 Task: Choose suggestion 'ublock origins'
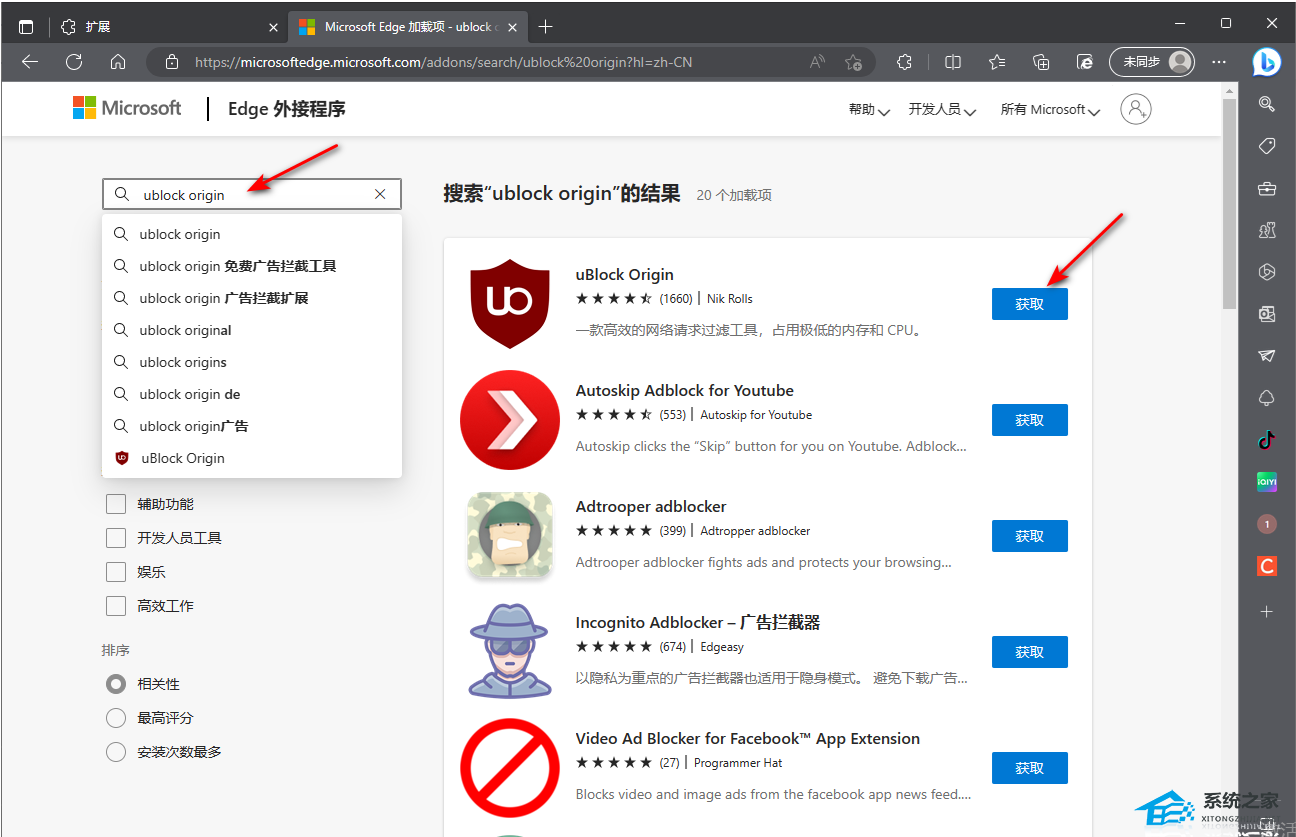coord(252,362)
